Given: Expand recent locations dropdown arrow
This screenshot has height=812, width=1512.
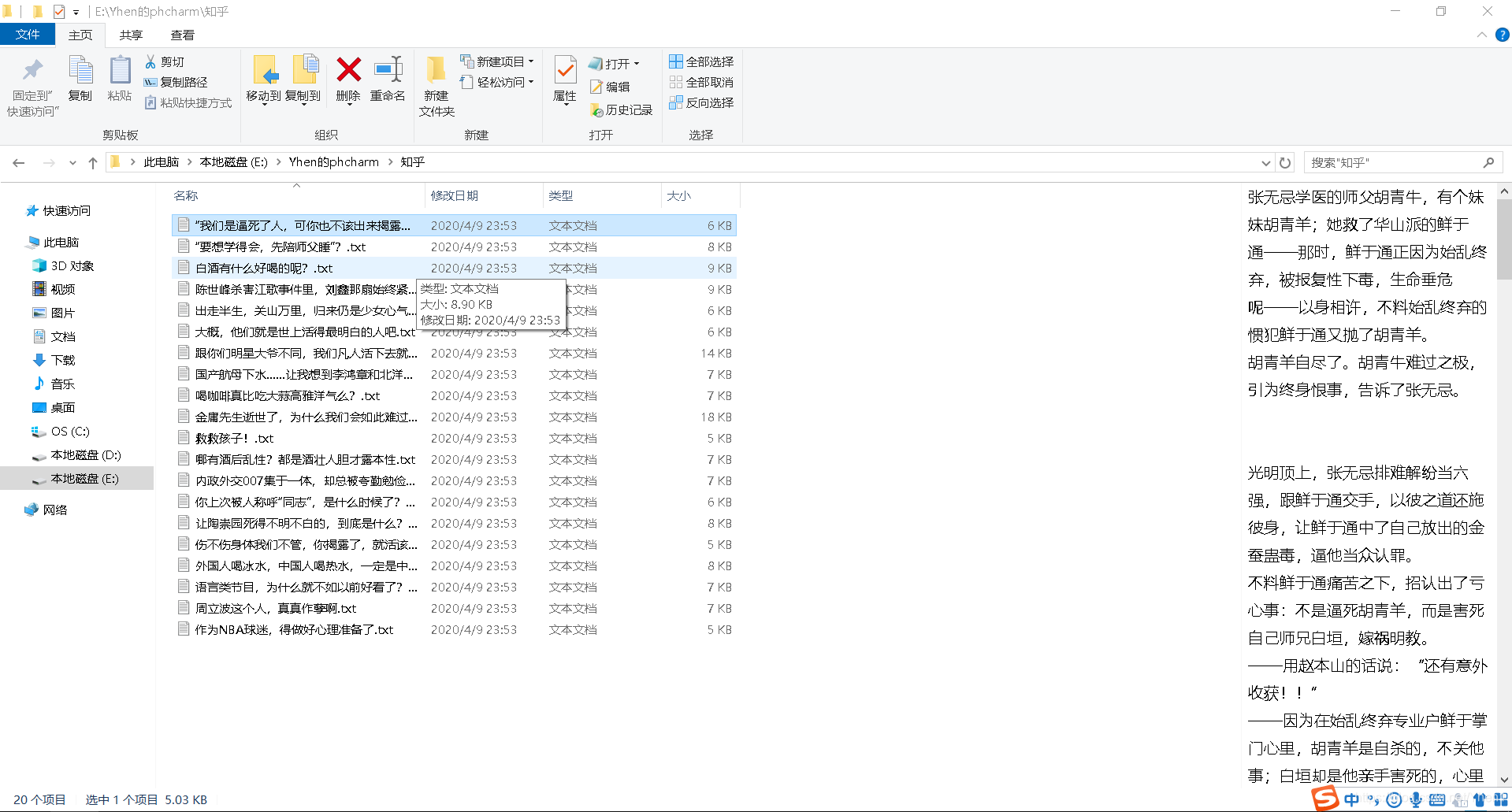Looking at the screenshot, I should [72, 162].
